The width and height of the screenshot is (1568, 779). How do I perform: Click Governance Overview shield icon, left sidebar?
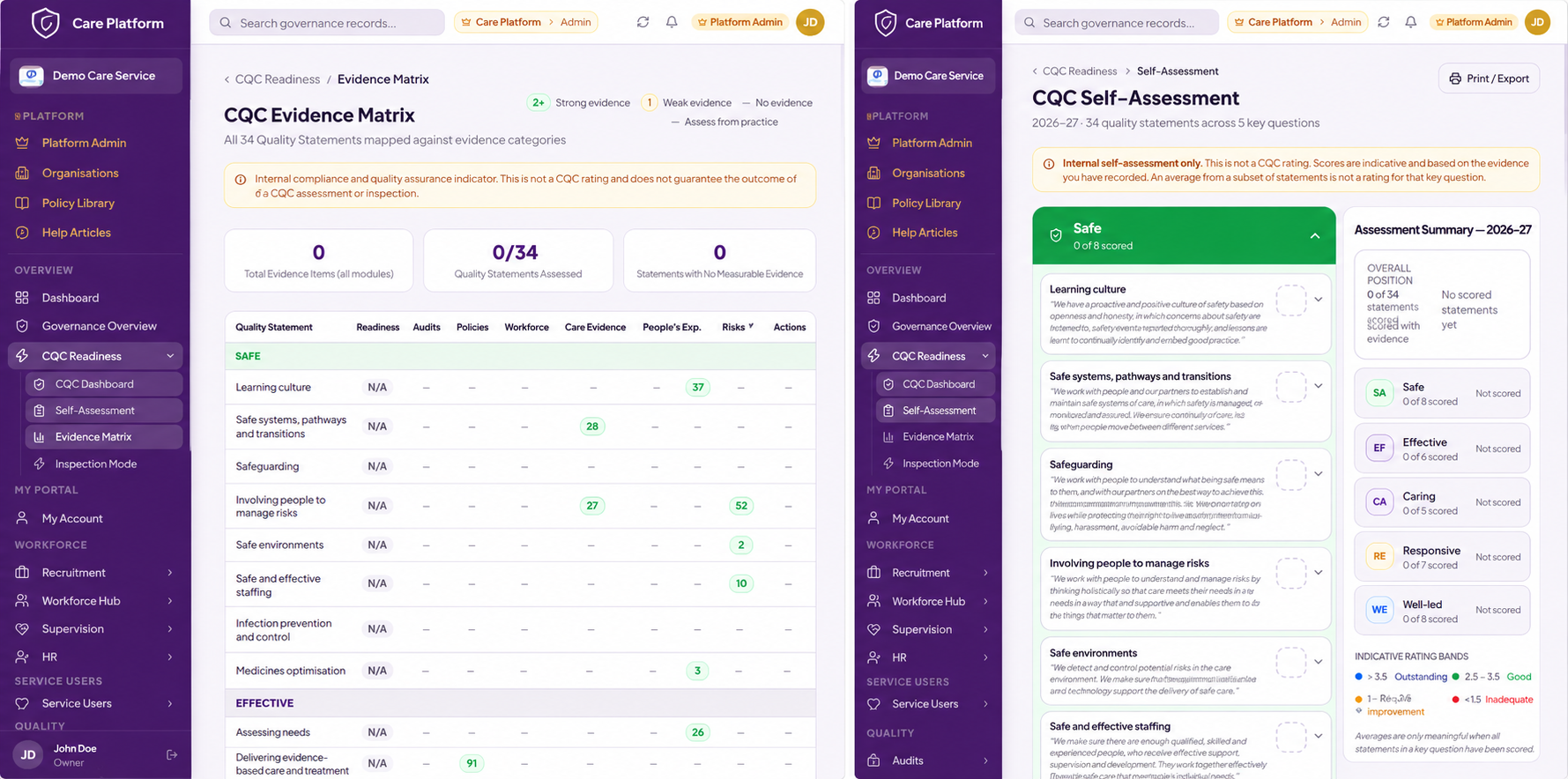22,326
